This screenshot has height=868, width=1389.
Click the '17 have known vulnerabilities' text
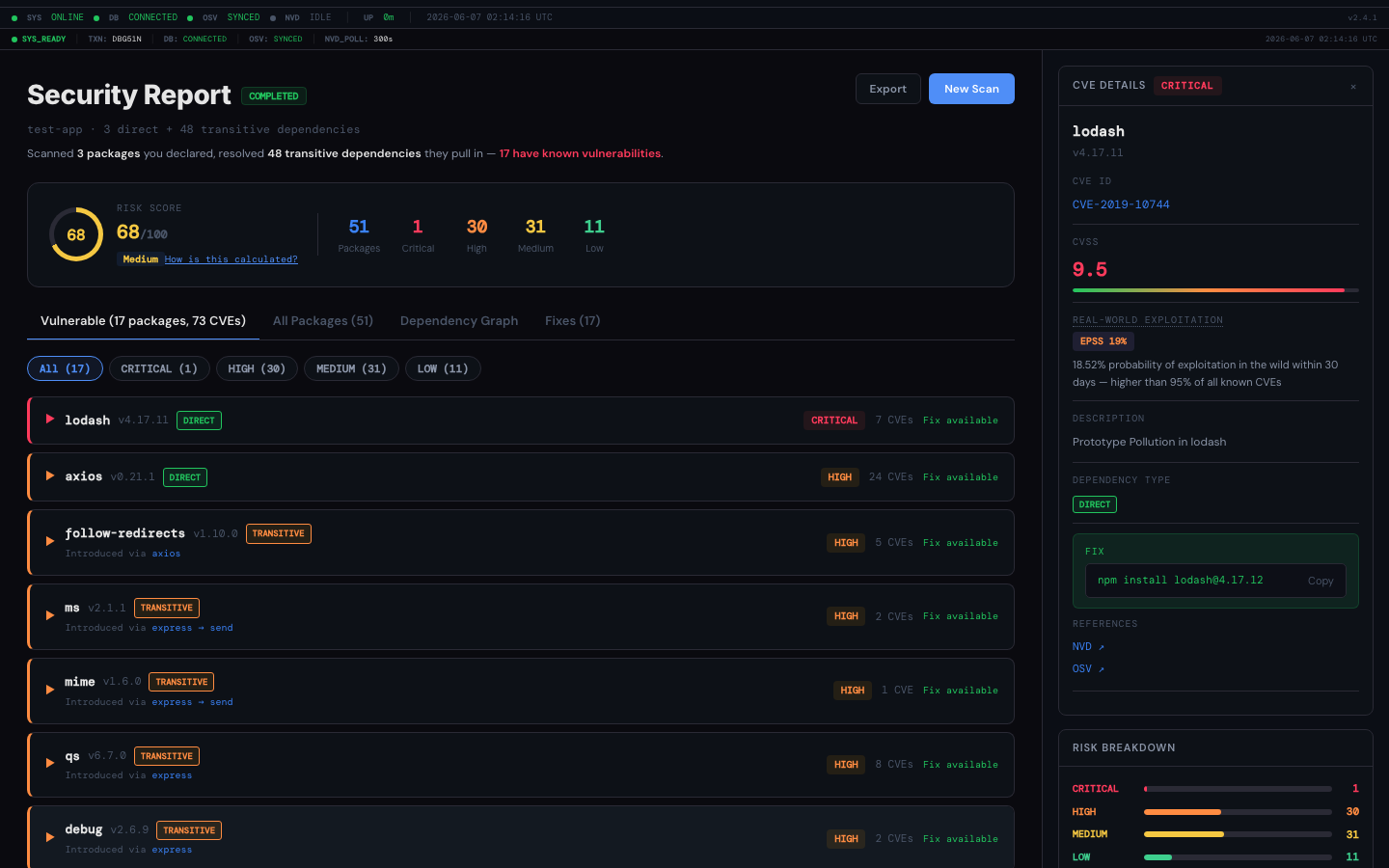tap(580, 153)
